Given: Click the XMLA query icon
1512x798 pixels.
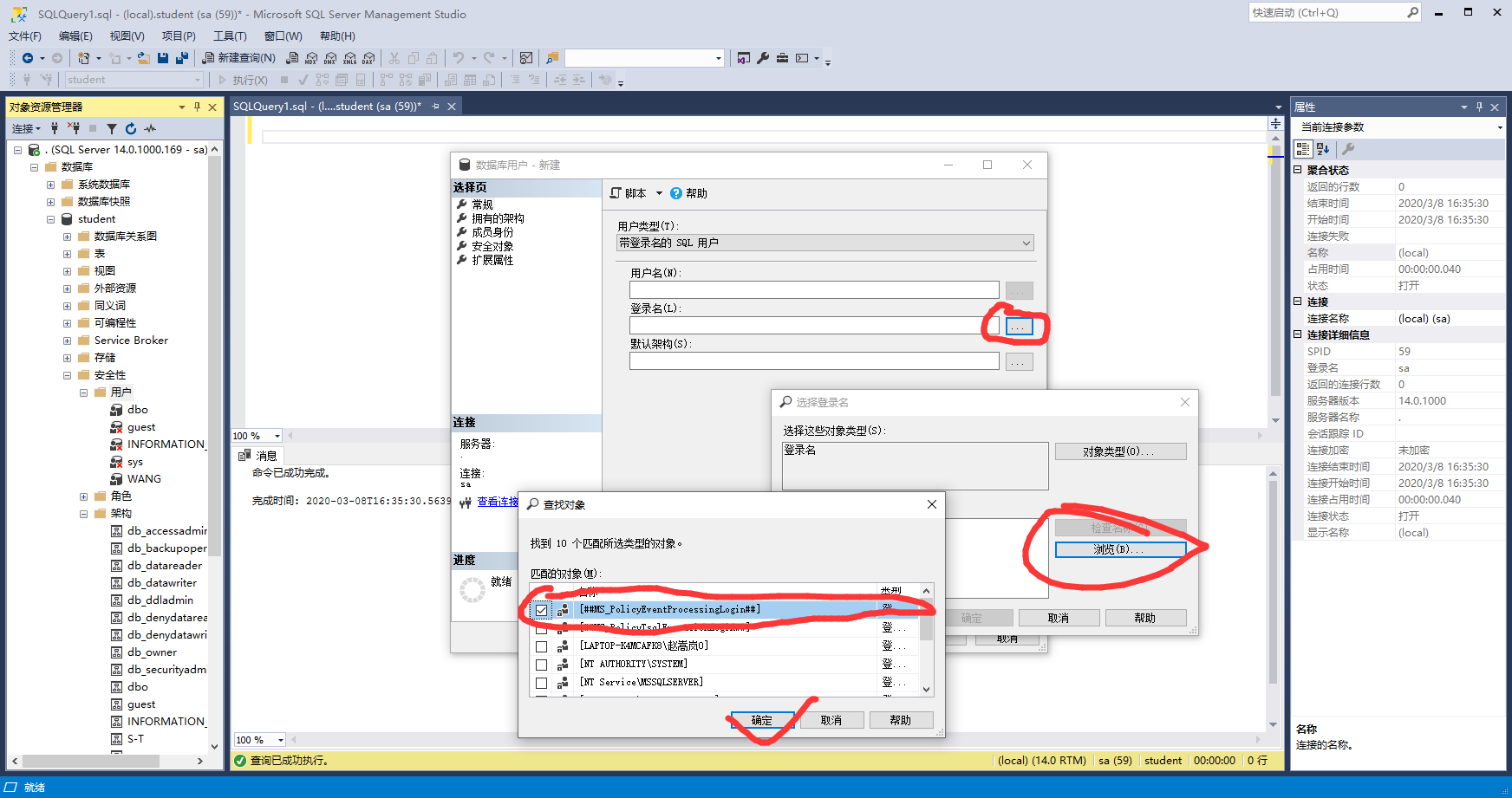Looking at the screenshot, I should point(349,58).
